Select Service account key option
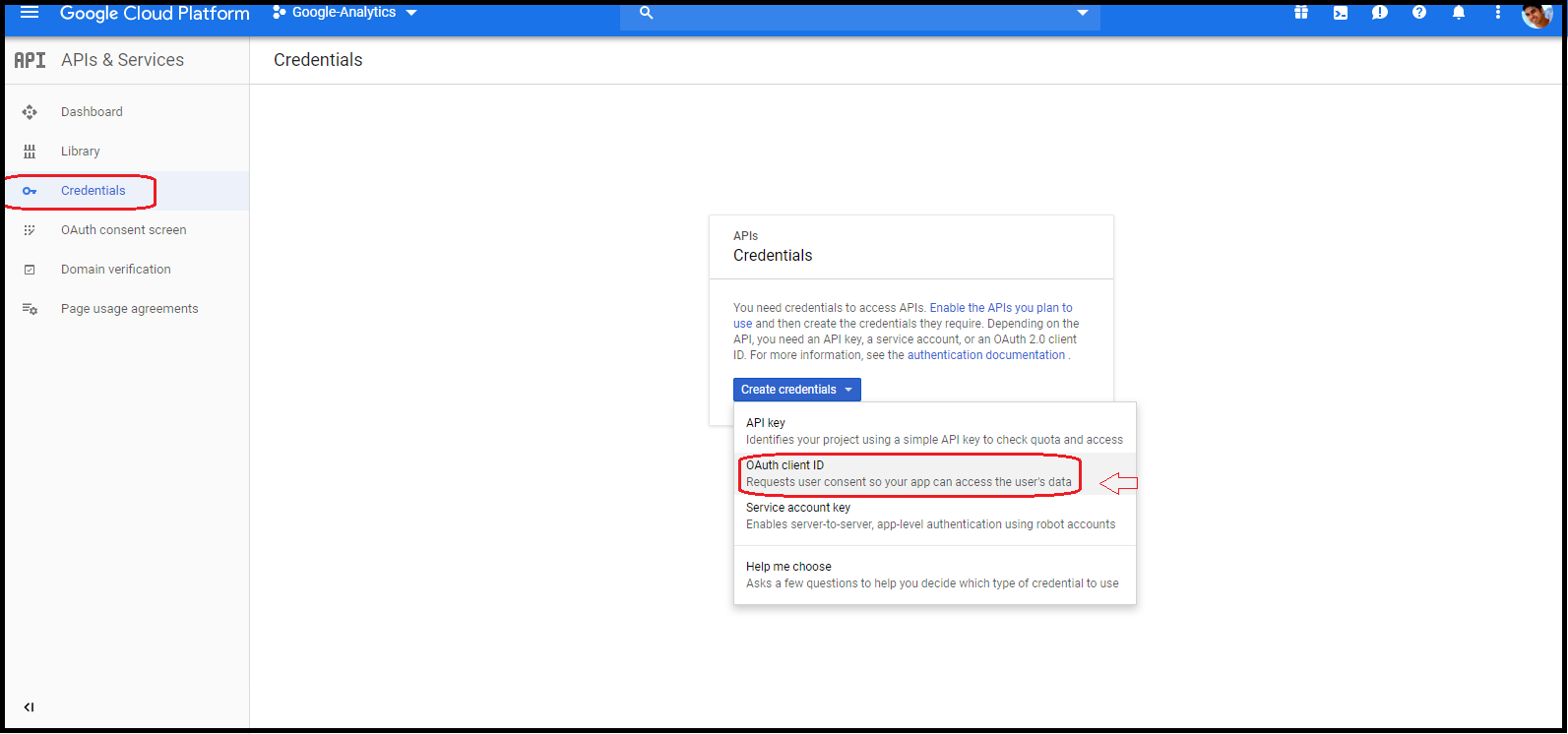The image size is (1568, 734). 935,516
